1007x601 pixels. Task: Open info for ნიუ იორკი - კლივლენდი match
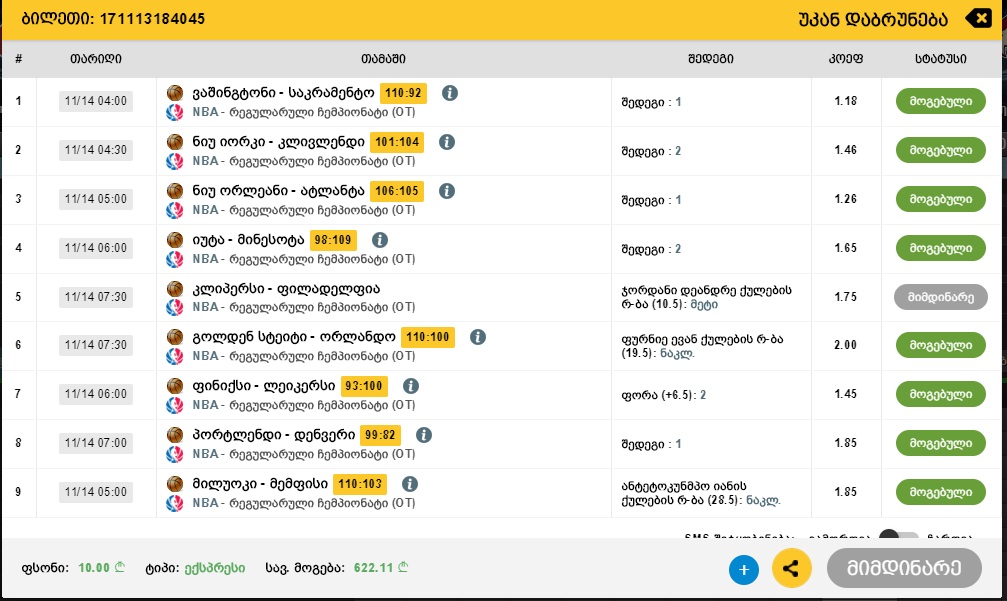point(447,142)
